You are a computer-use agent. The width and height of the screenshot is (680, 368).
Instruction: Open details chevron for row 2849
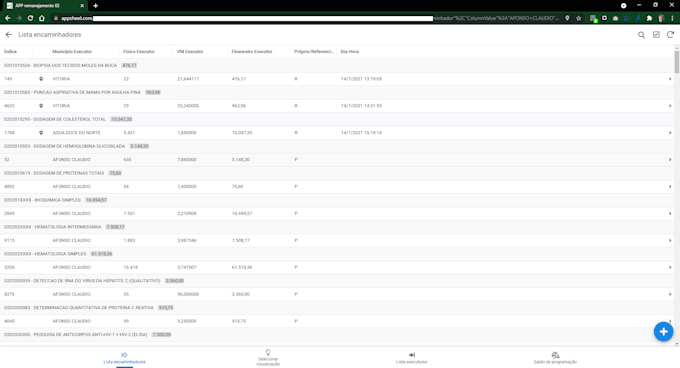click(670, 213)
